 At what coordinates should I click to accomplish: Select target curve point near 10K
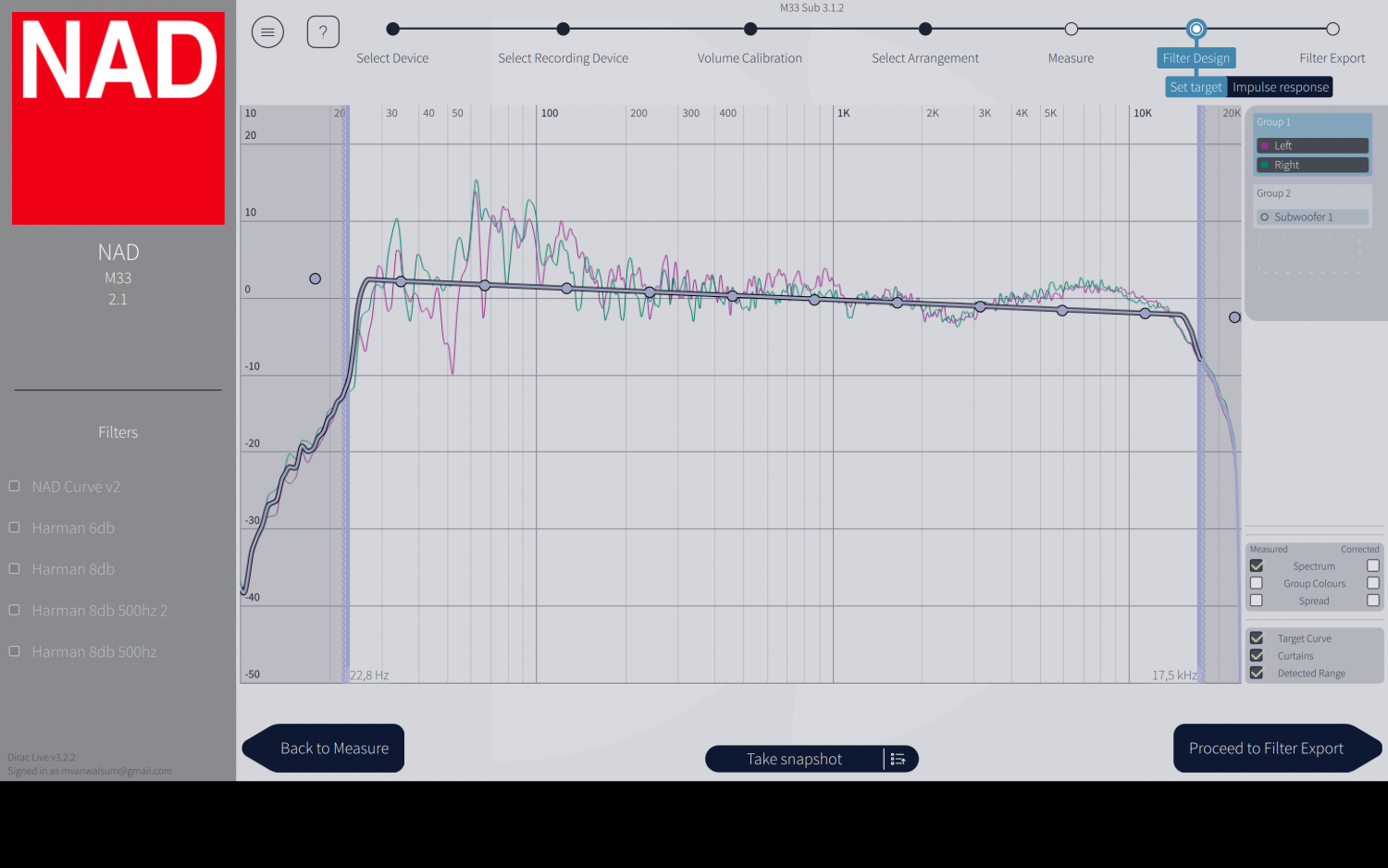tap(1146, 314)
